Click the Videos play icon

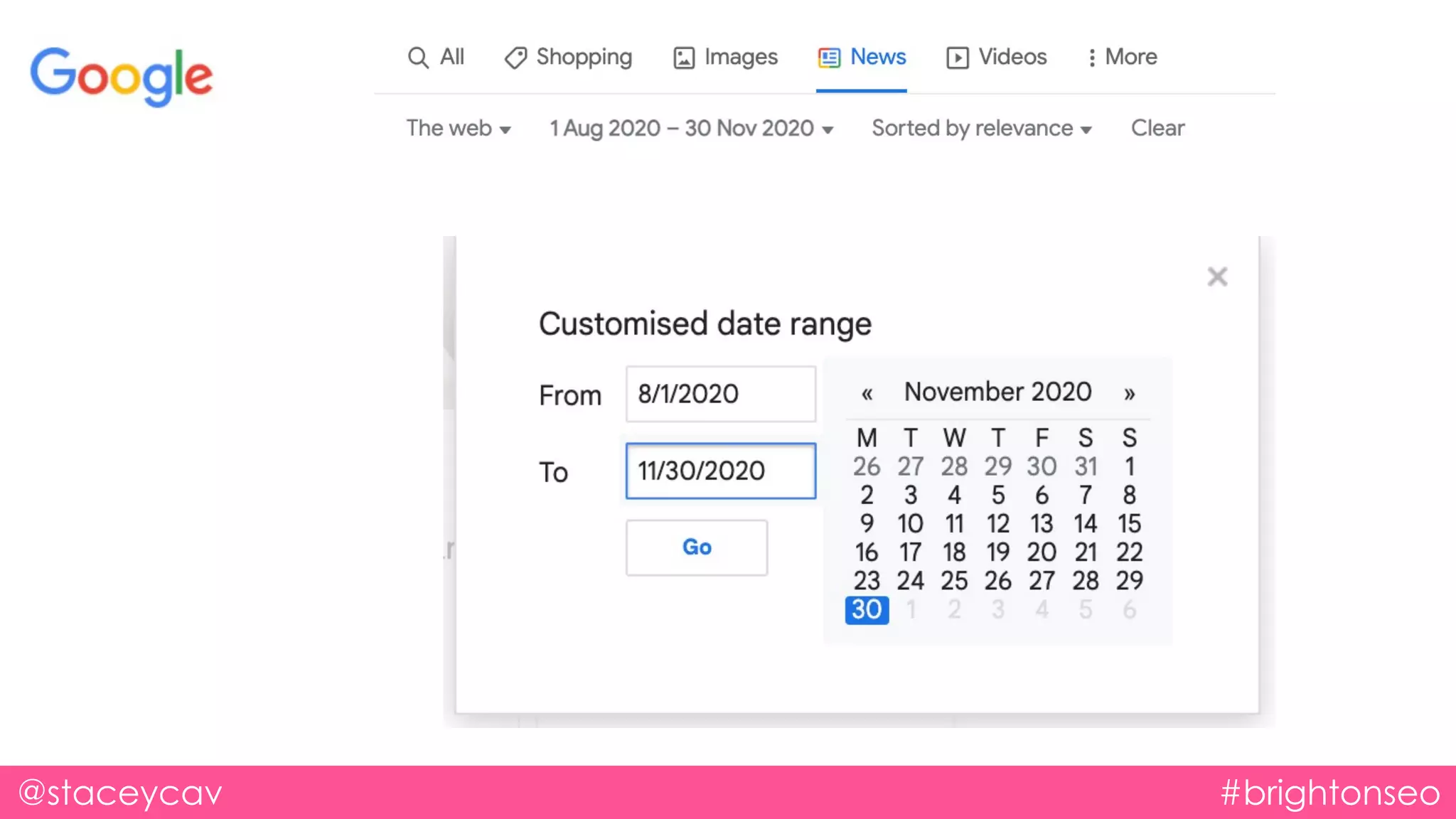tap(957, 58)
